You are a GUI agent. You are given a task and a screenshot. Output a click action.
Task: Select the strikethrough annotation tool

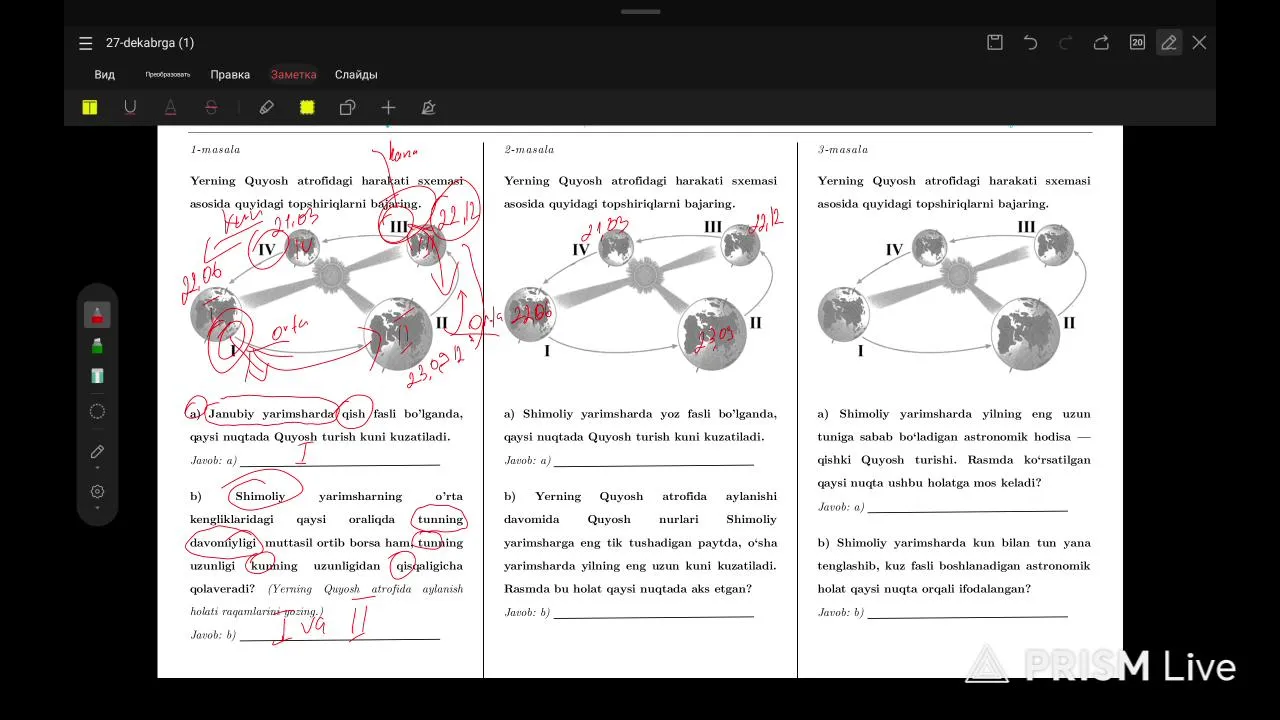210,107
